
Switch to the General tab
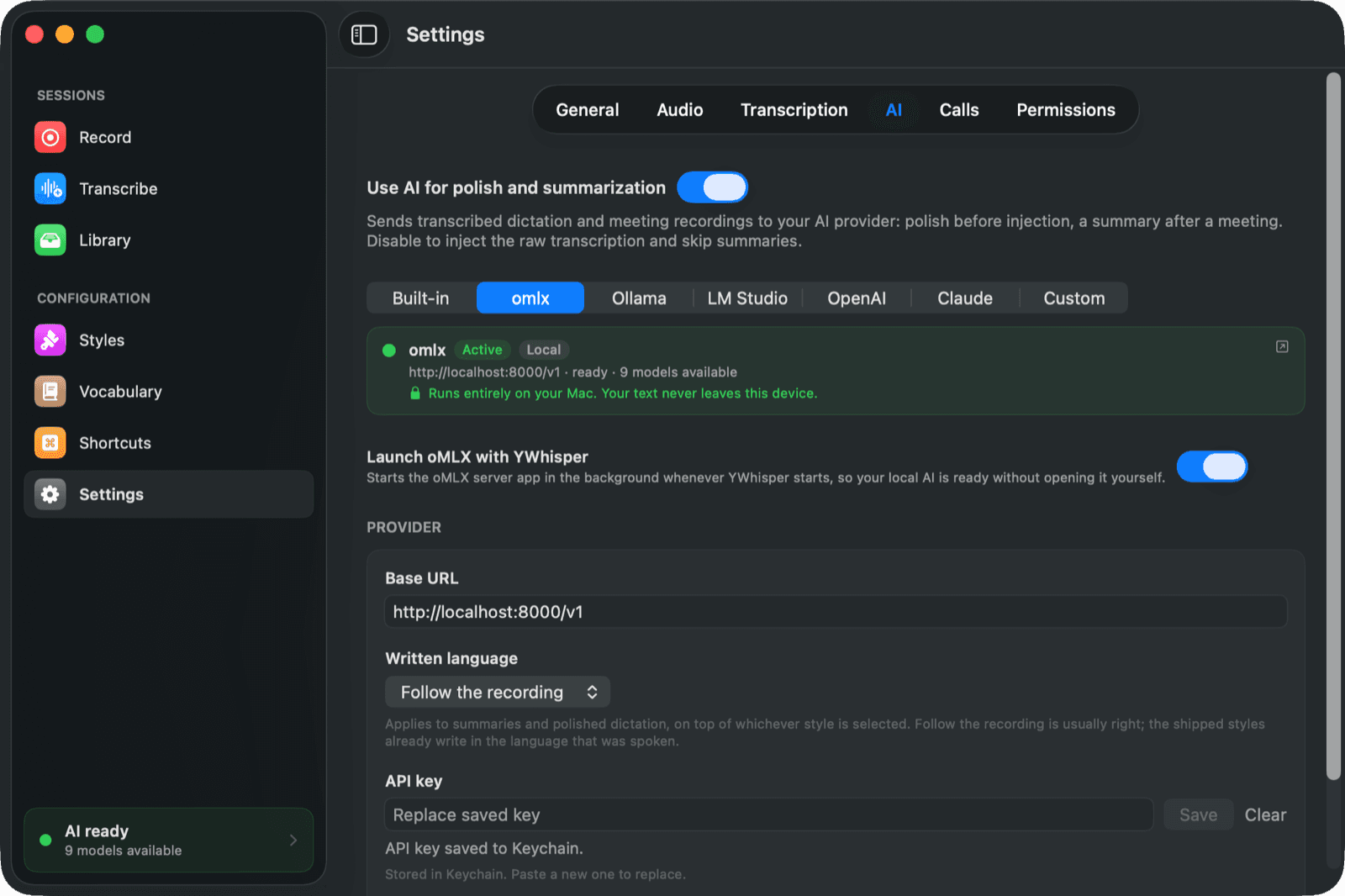[x=587, y=110]
